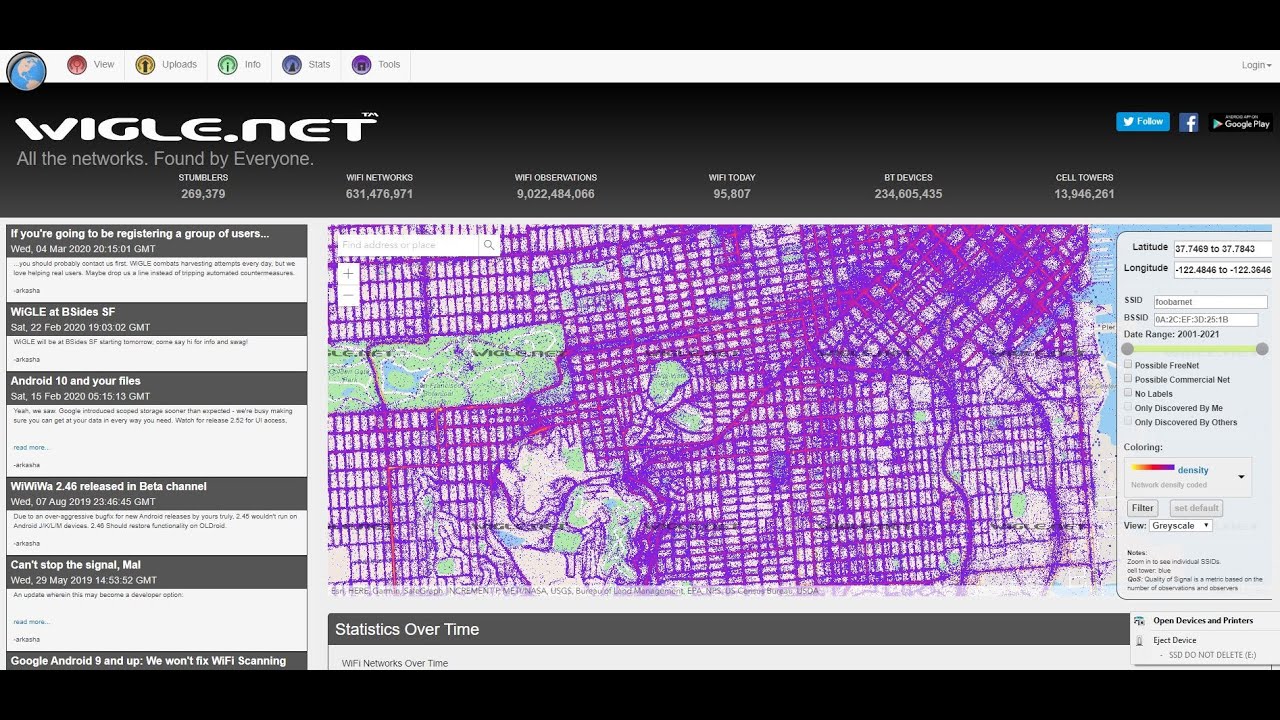Viewport: 1280px width, 720px height.
Task: Click the set default button
Action: [1196, 508]
